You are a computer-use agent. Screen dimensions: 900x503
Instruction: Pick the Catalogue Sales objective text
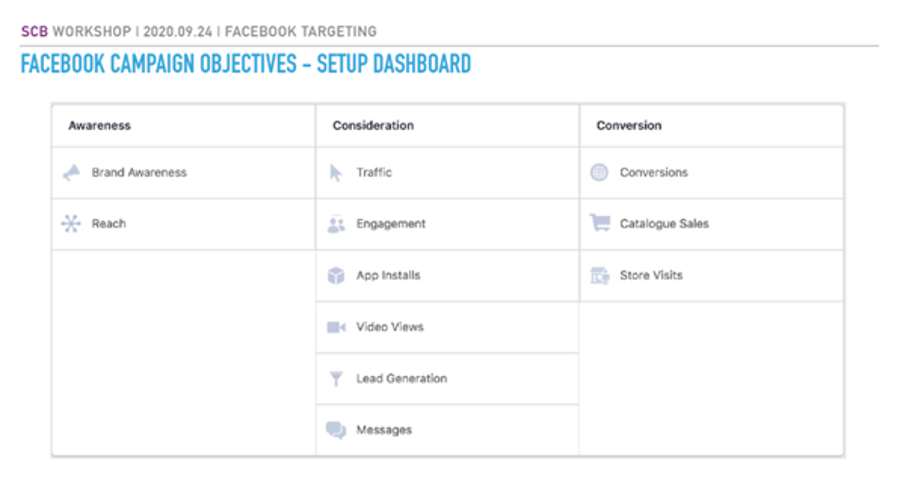pos(664,223)
